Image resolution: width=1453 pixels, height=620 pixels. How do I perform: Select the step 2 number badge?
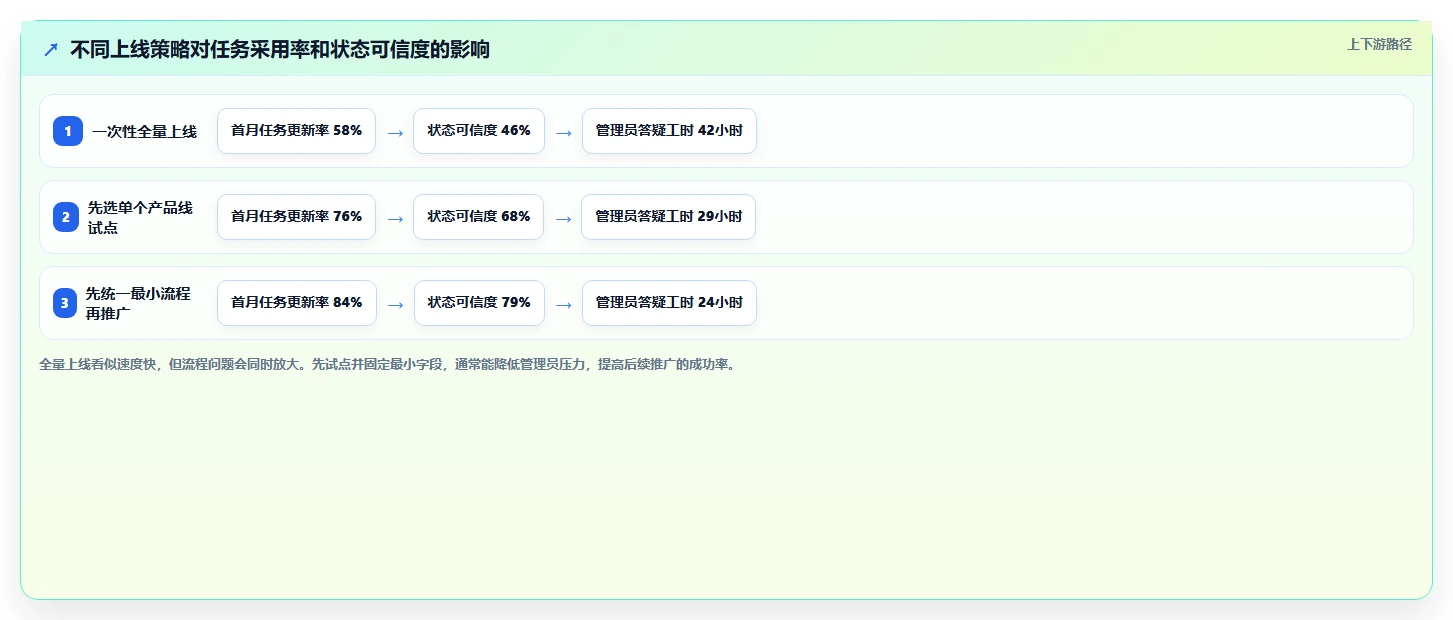[x=66, y=217]
